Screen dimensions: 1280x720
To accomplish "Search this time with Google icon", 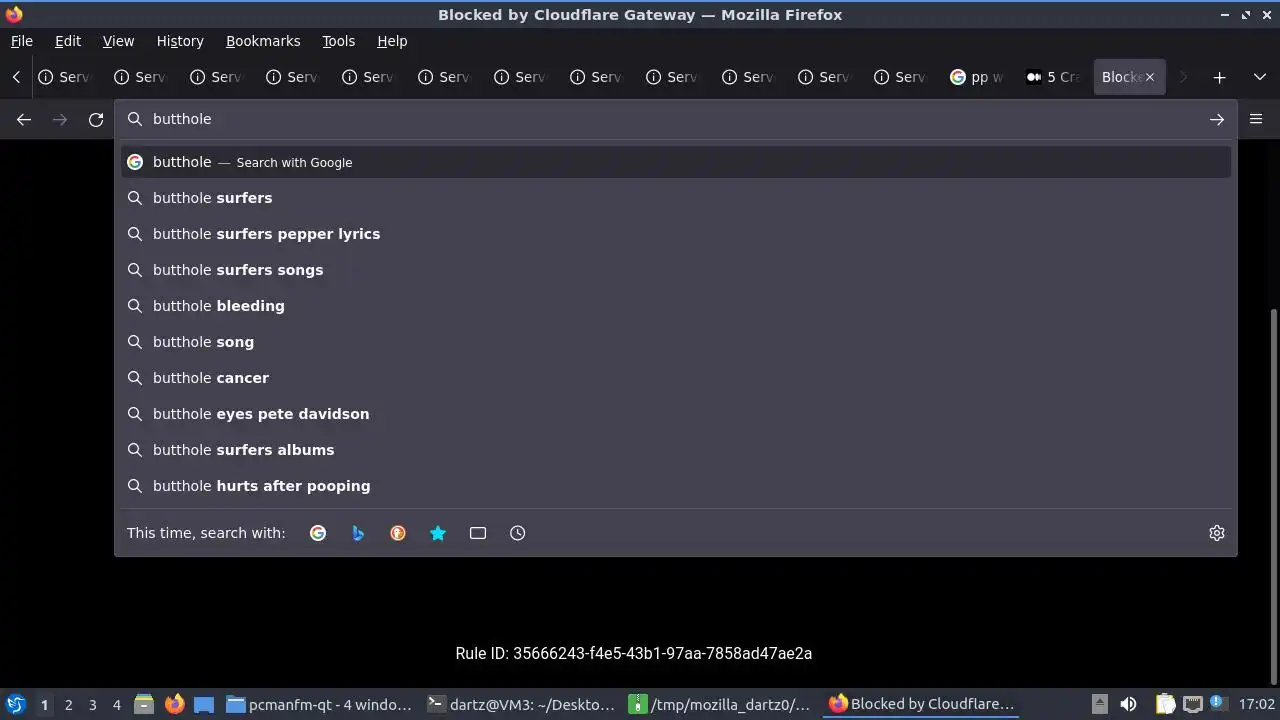I will (318, 533).
